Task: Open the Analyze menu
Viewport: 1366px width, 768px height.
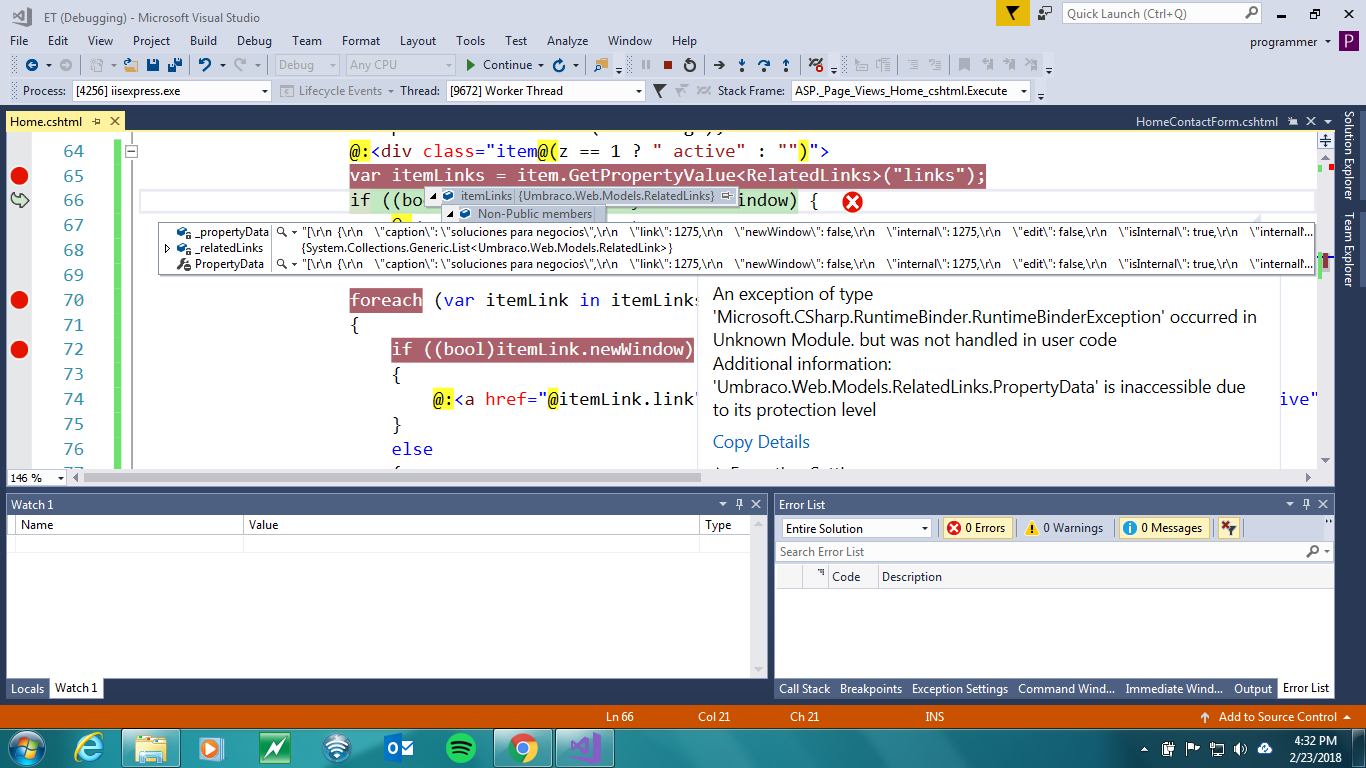Action: pos(567,41)
